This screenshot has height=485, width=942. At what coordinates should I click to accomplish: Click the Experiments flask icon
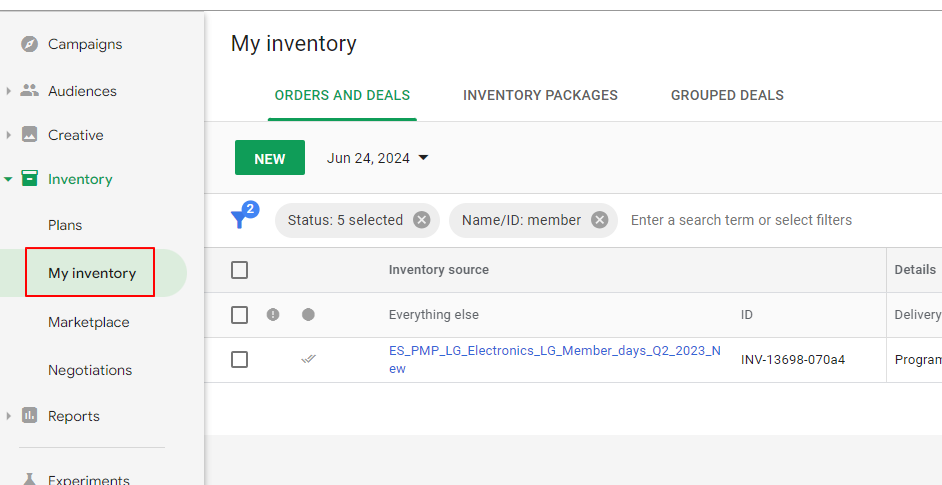point(30,479)
